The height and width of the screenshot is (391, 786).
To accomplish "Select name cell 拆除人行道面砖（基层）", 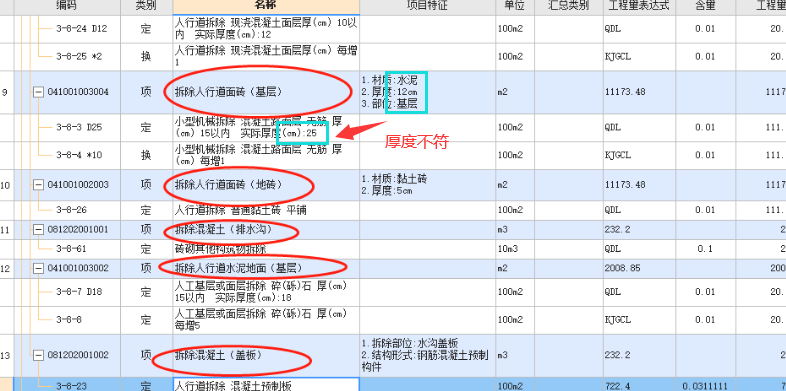I will pos(266,92).
